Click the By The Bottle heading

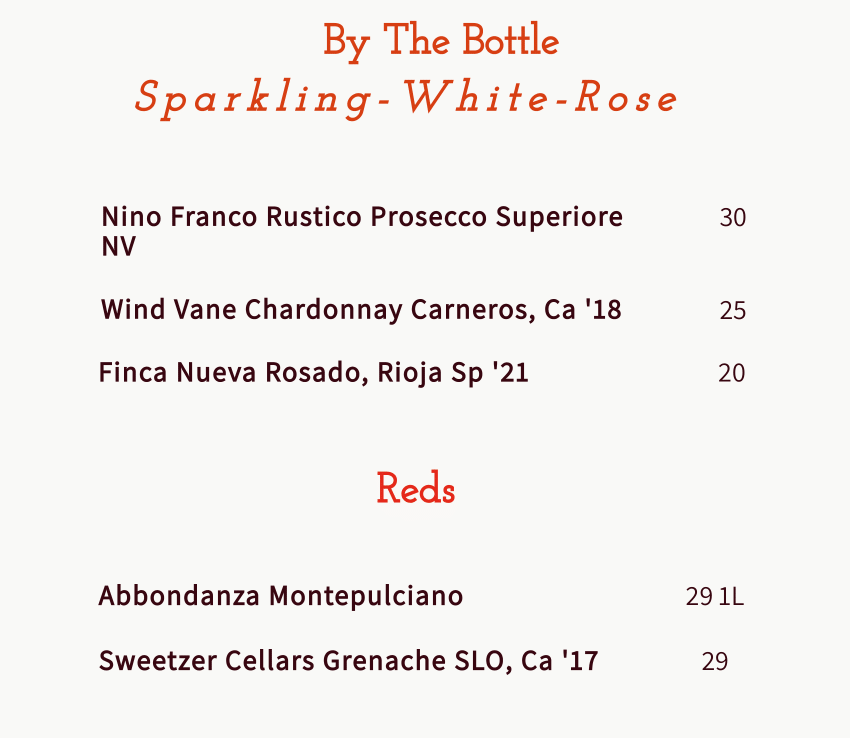(x=441, y=41)
